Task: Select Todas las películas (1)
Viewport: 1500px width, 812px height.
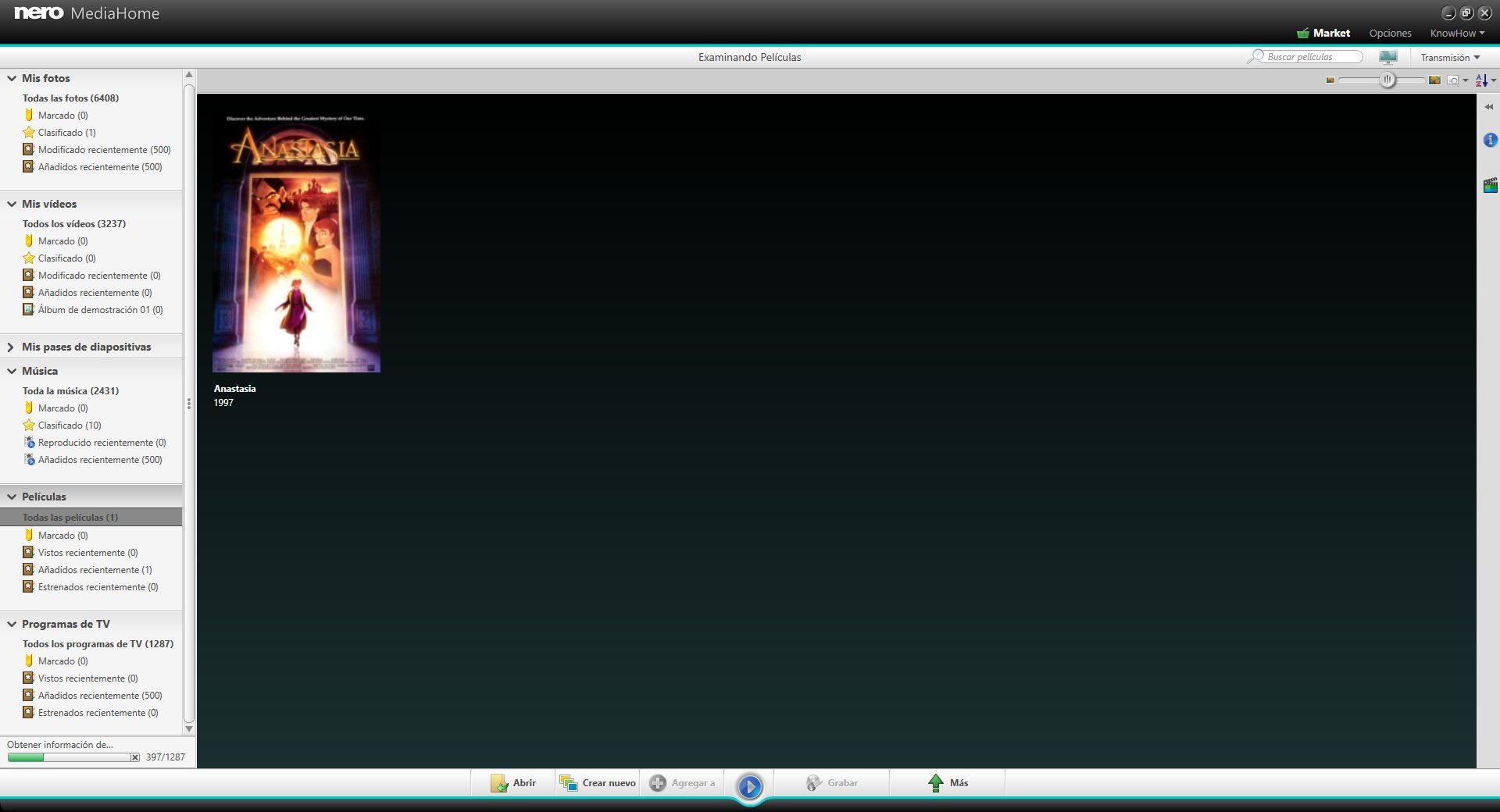Action: click(91, 517)
